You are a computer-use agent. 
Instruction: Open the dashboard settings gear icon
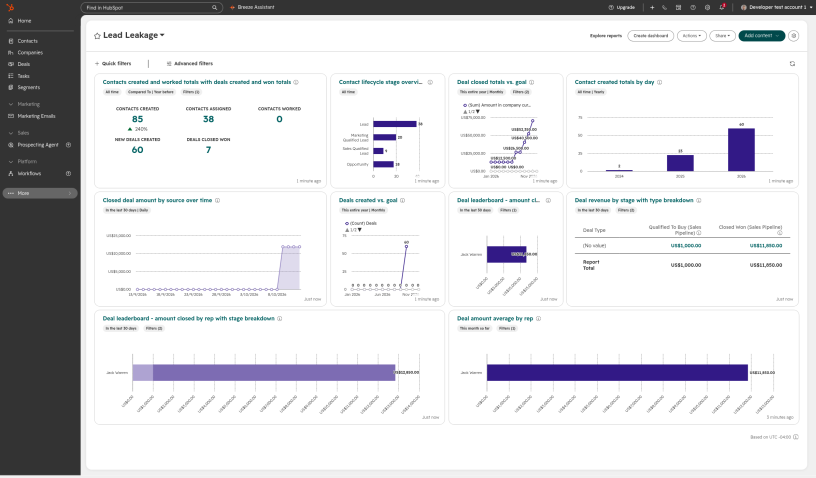pos(793,36)
